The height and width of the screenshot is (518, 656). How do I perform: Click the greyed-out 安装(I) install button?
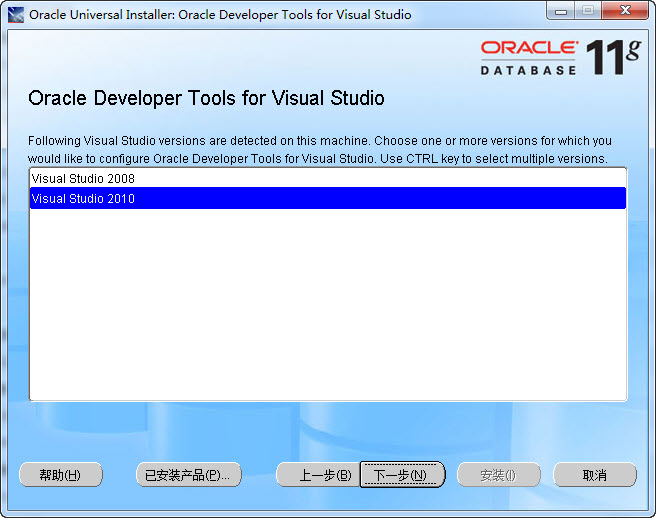click(x=499, y=475)
